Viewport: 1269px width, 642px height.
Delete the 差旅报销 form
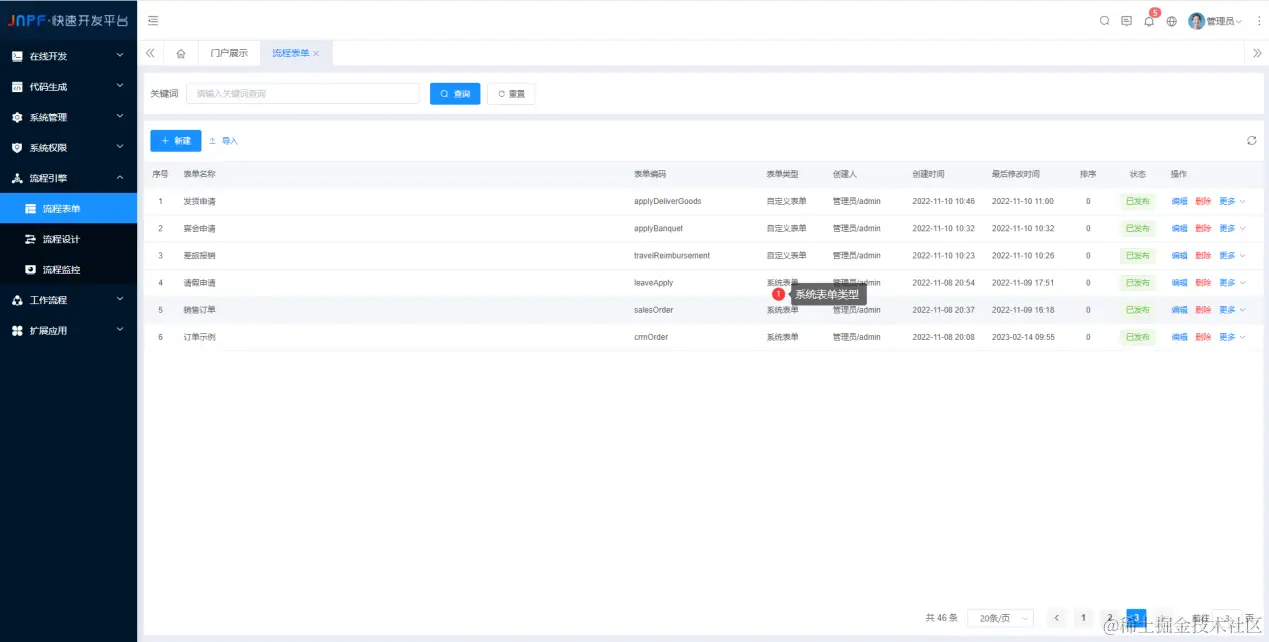1203,255
